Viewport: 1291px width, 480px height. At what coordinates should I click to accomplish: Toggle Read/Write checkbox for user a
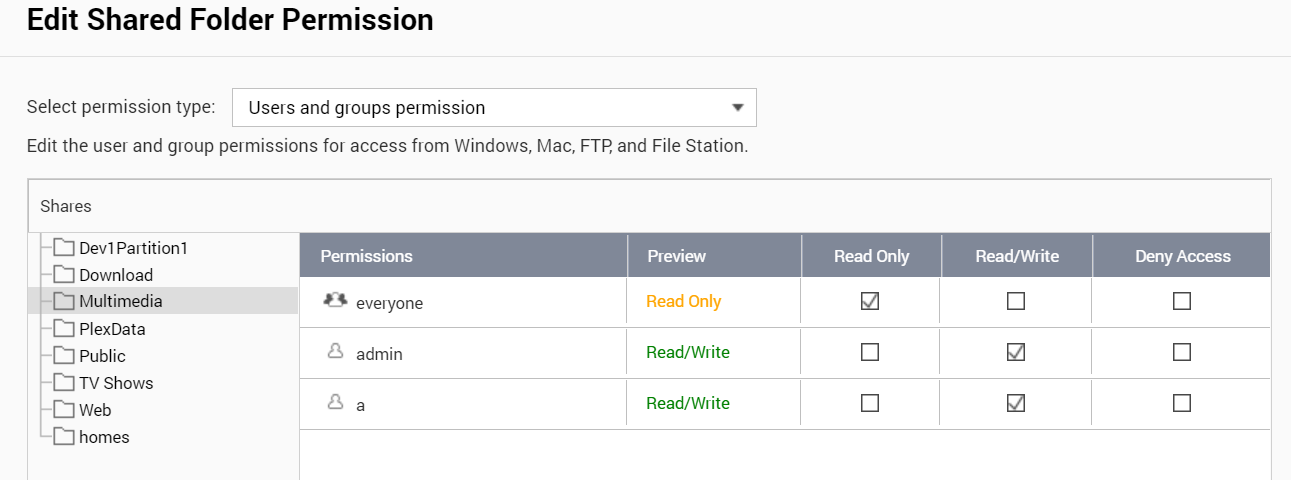pos(1016,403)
